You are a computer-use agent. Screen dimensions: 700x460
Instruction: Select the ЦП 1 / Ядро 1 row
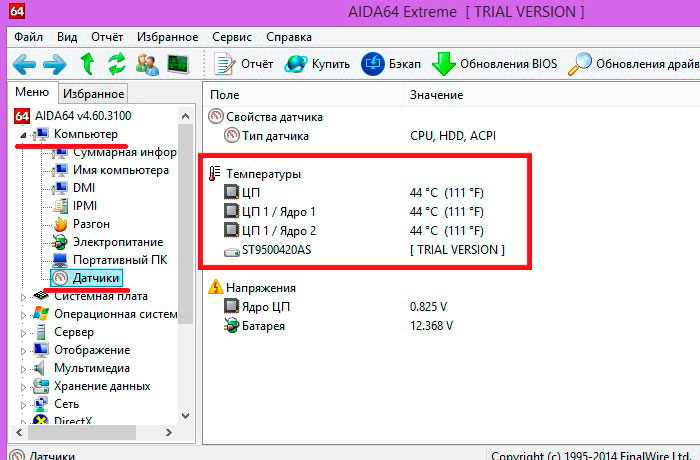tap(279, 212)
